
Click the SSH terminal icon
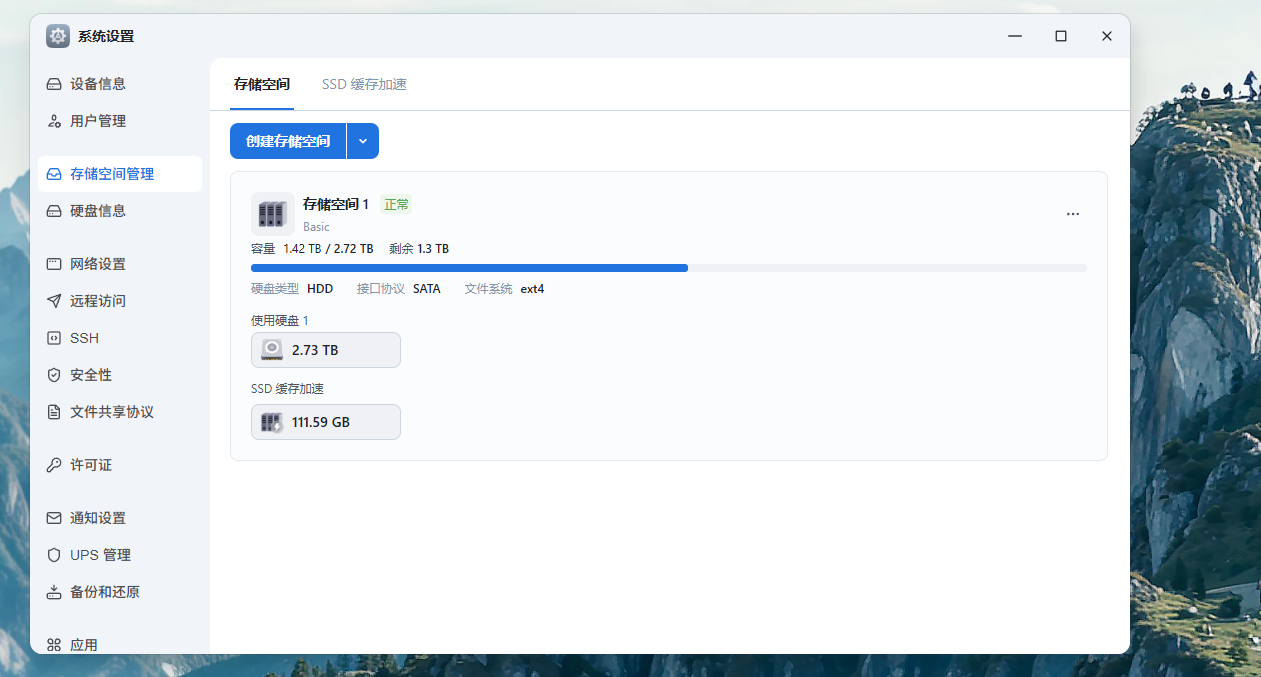(x=54, y=338)
